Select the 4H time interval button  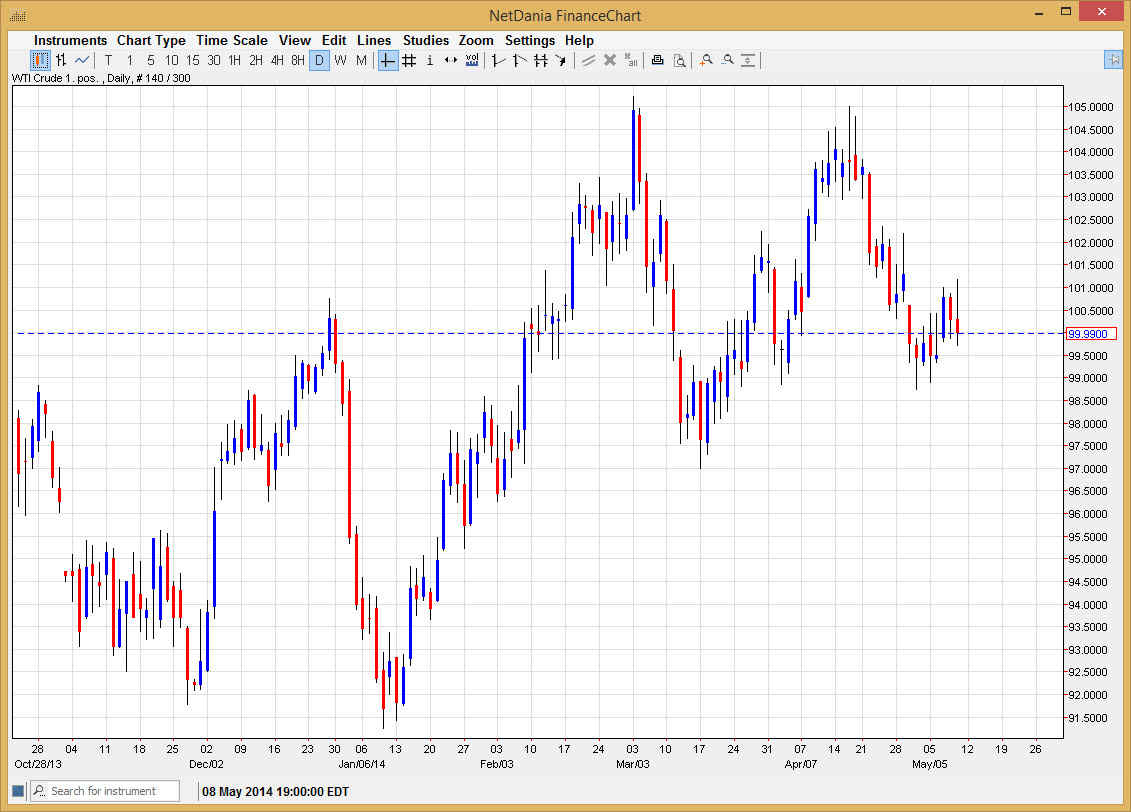coord(277,60)
